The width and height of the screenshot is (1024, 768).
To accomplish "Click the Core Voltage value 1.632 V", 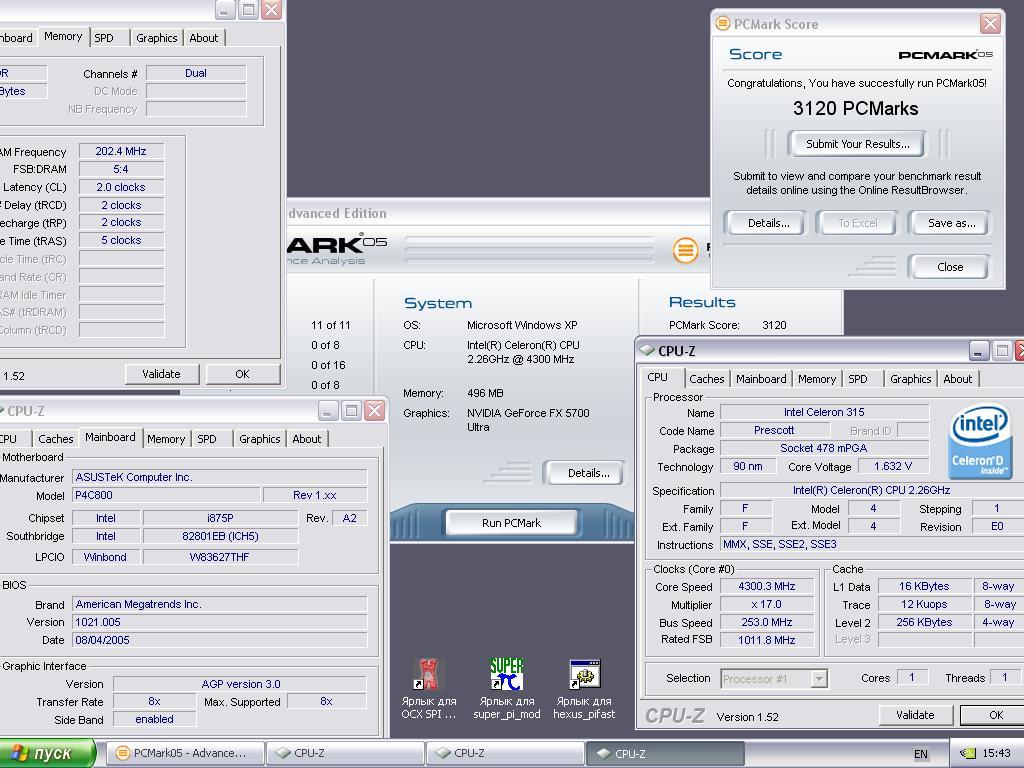I will click(892, 466).
